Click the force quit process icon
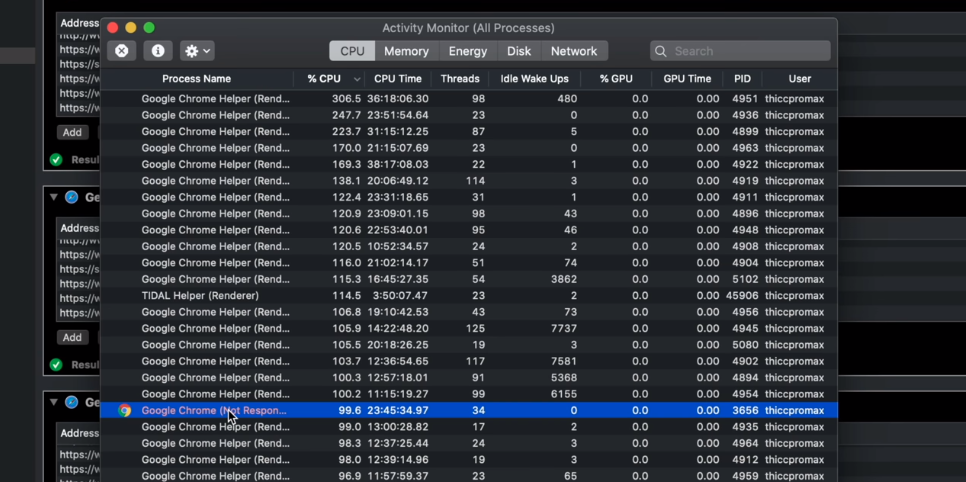Viewport: 966px width, 482px height. point(121,51)
